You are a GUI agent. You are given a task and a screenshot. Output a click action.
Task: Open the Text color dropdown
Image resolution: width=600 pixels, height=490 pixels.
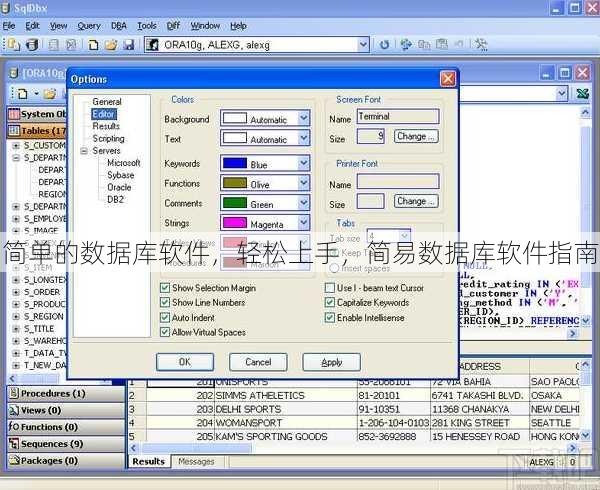[304, 138]
